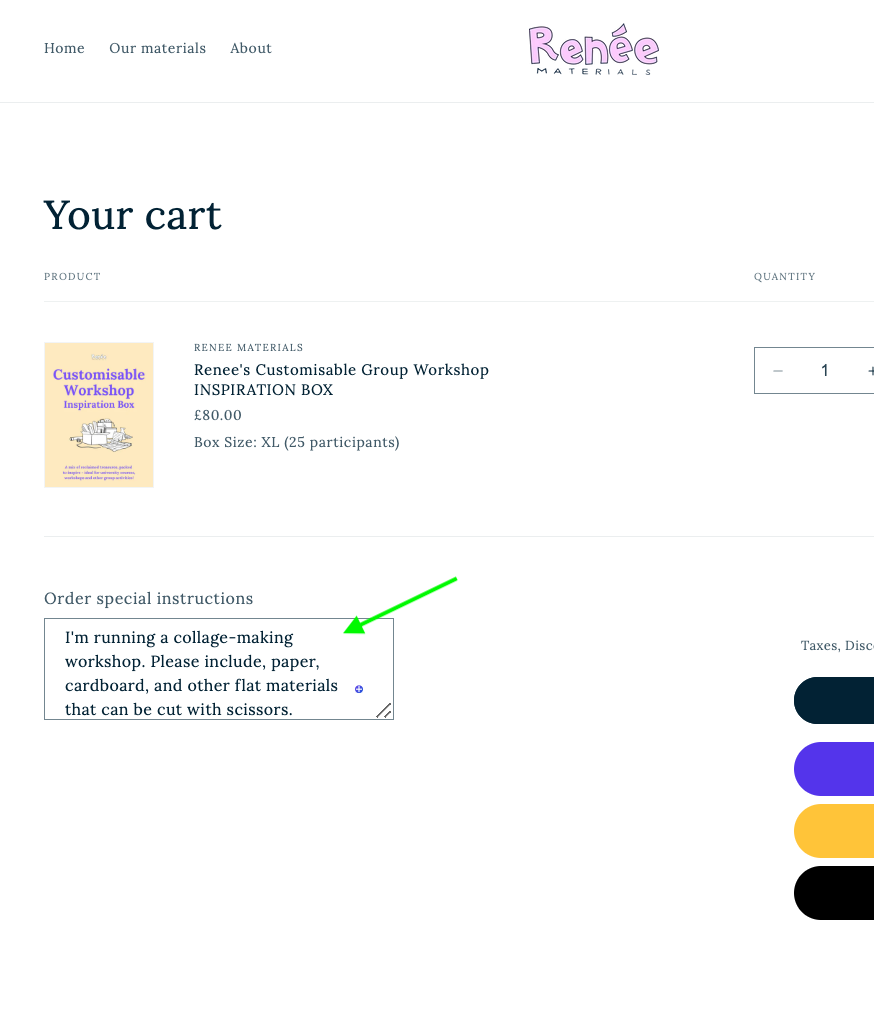Increase quantity with the plus button
The height and width of the screenshot is (1016, 874).
click(870, 371)
